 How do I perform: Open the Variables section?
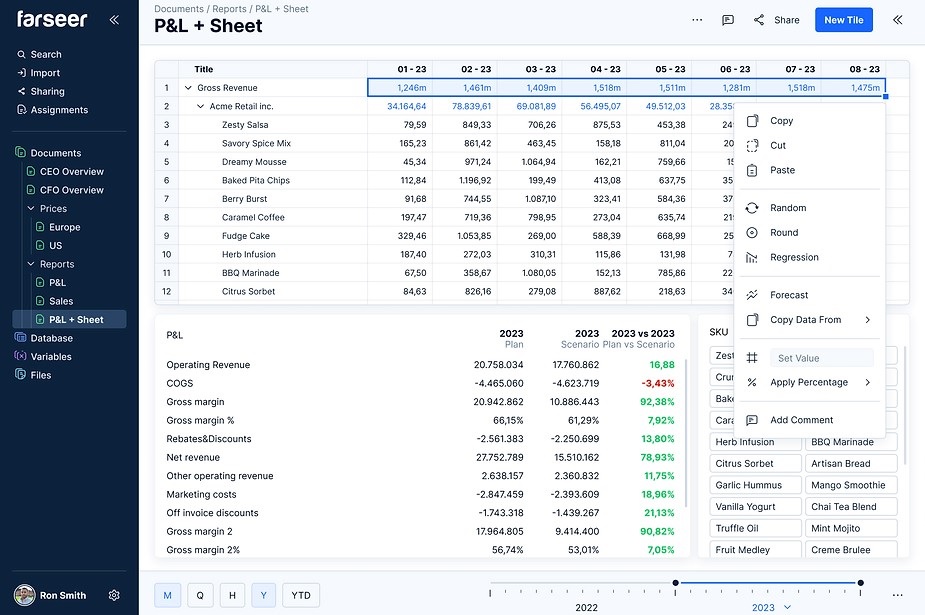click(43, 356)
